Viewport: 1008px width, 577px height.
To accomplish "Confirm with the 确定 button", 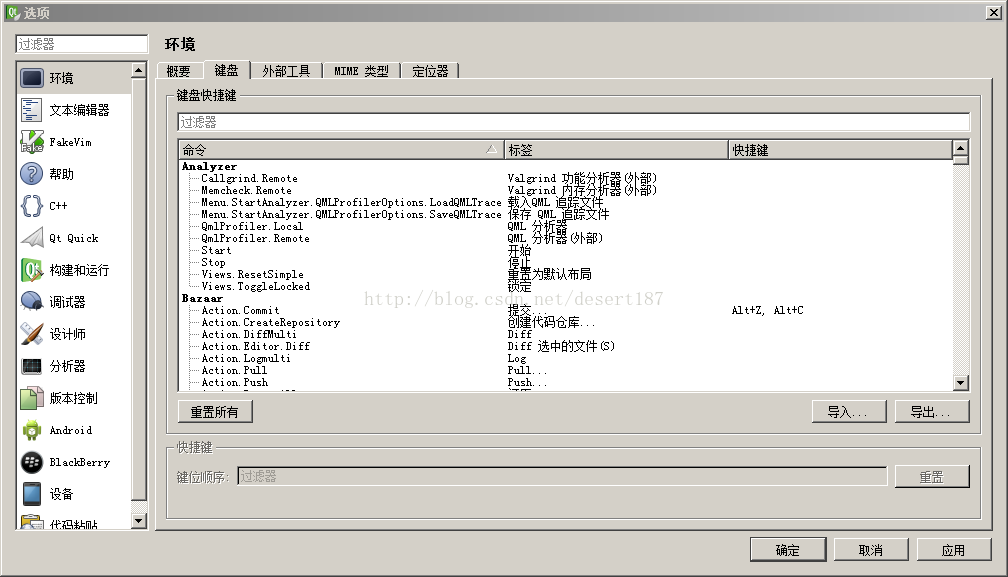I will pyautogui.click(x=788, y=550).
